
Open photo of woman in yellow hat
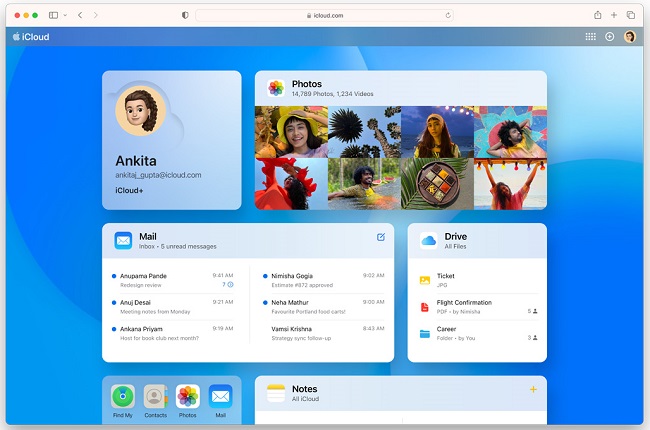point(291,132)
